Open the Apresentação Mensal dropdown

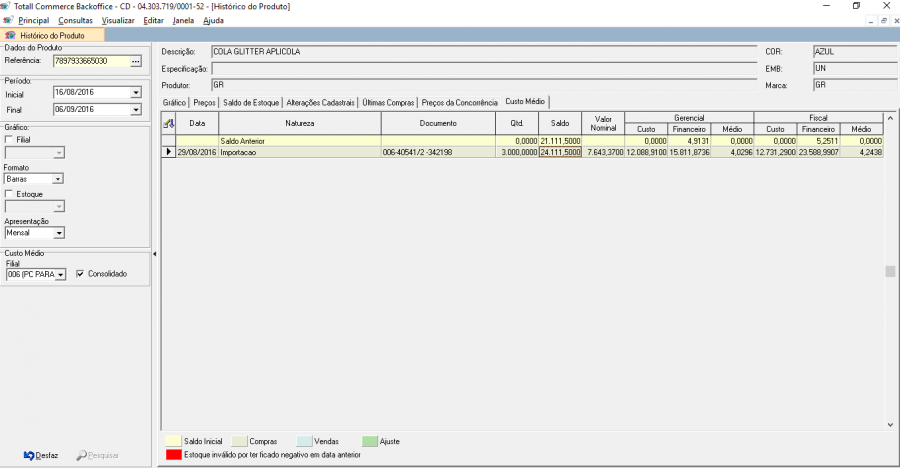(x=58, y=233)
